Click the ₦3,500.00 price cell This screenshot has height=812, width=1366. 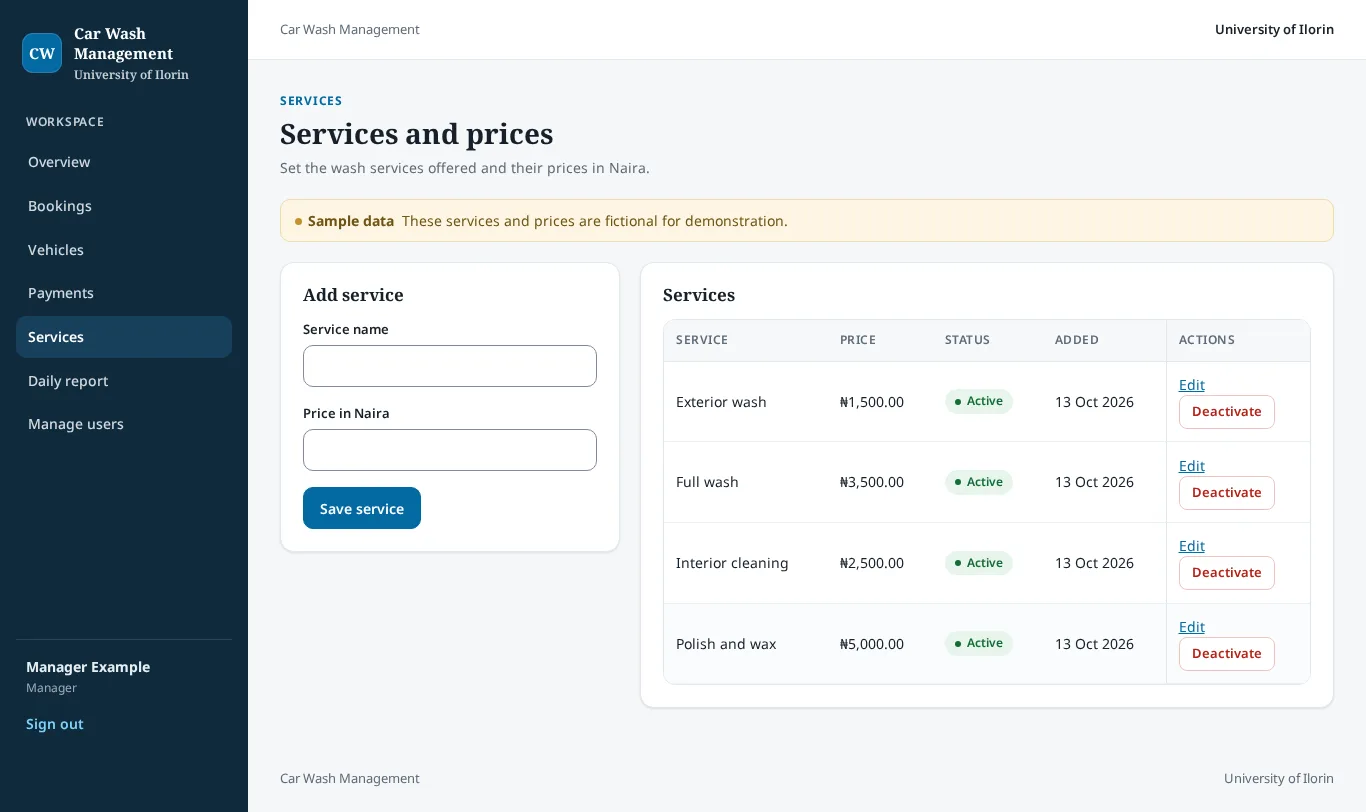coord(872,482)
